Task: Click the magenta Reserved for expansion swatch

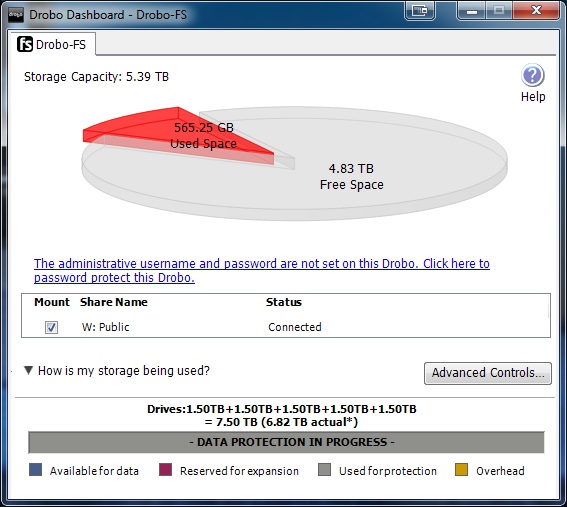Action: click(165, 470)
